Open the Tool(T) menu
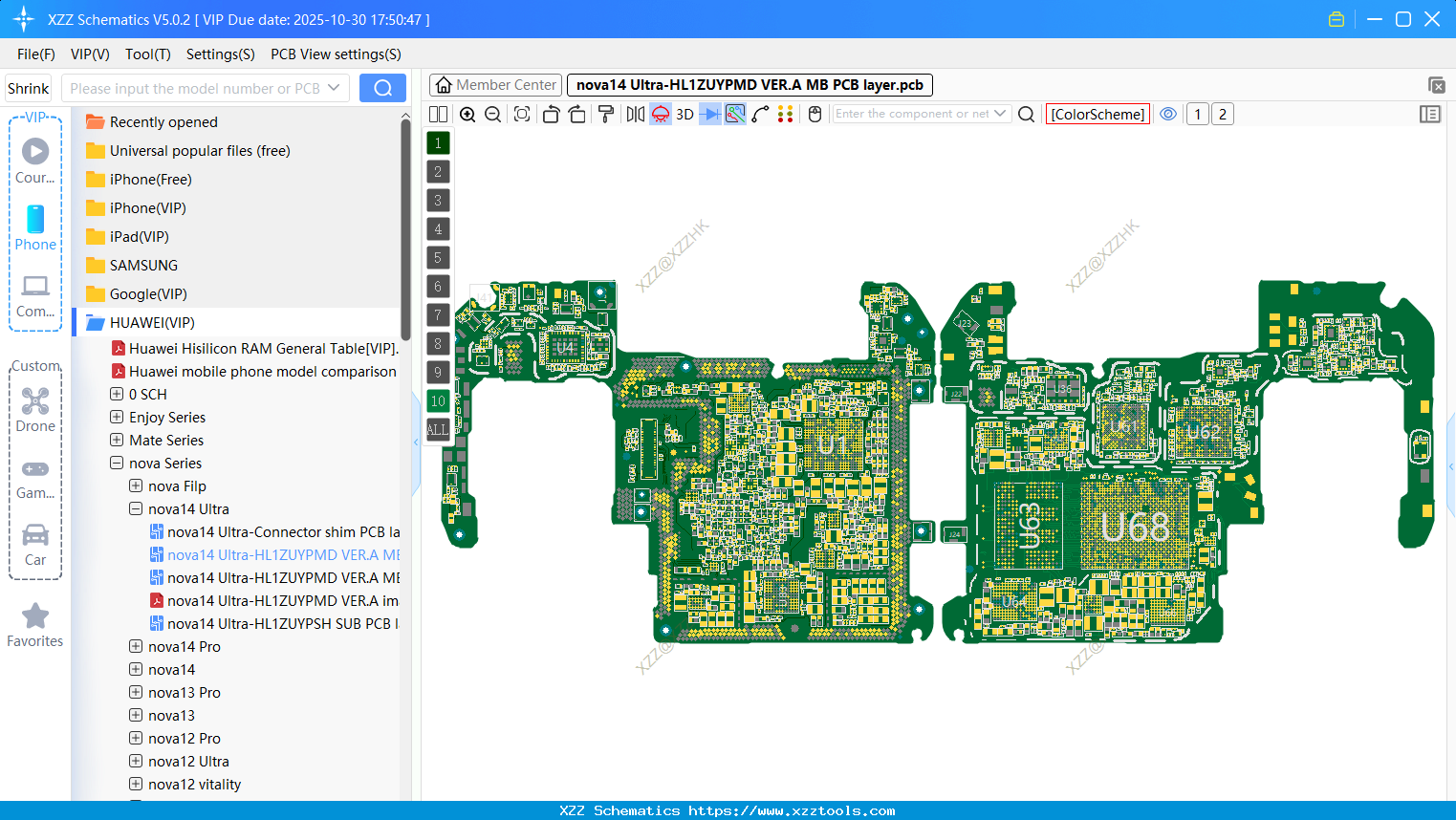 click(147, 54)
